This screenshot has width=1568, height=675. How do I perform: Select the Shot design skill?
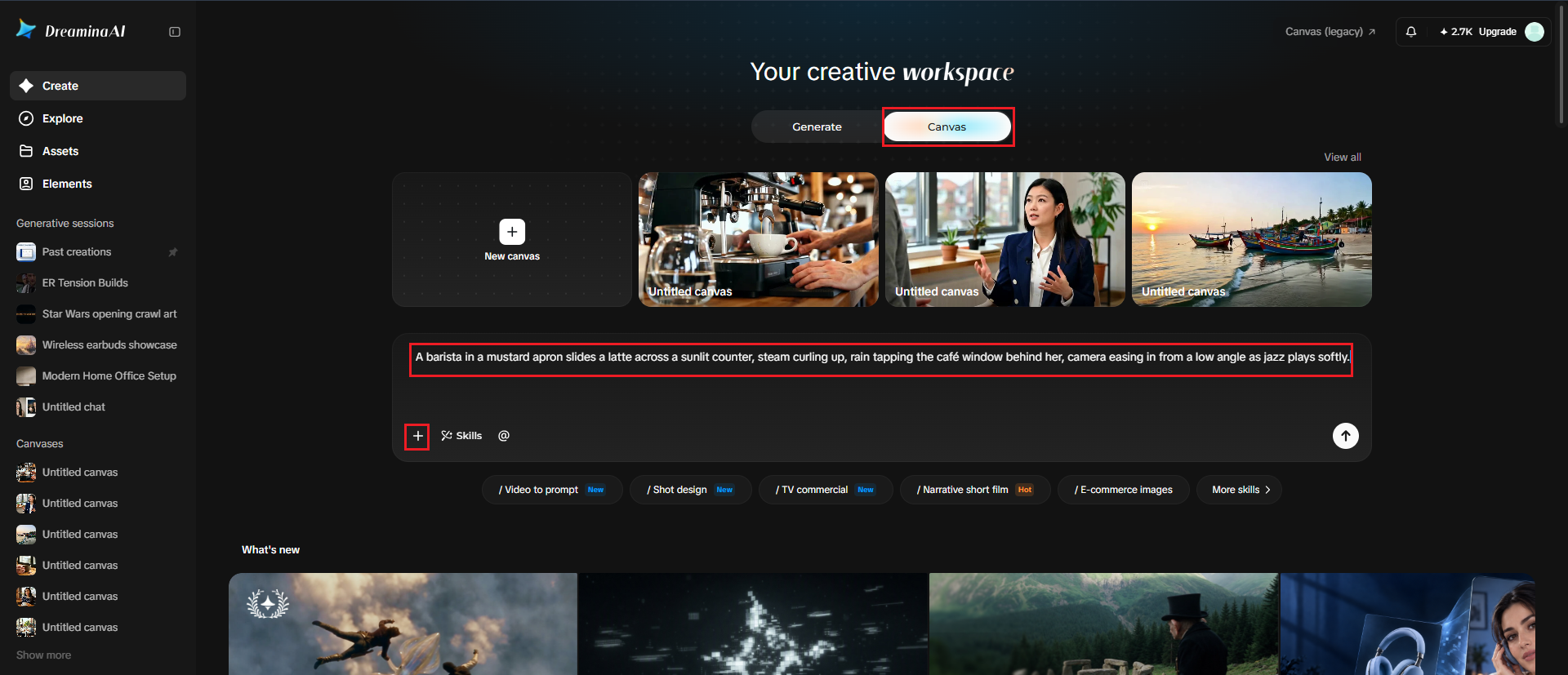point(690,490)
